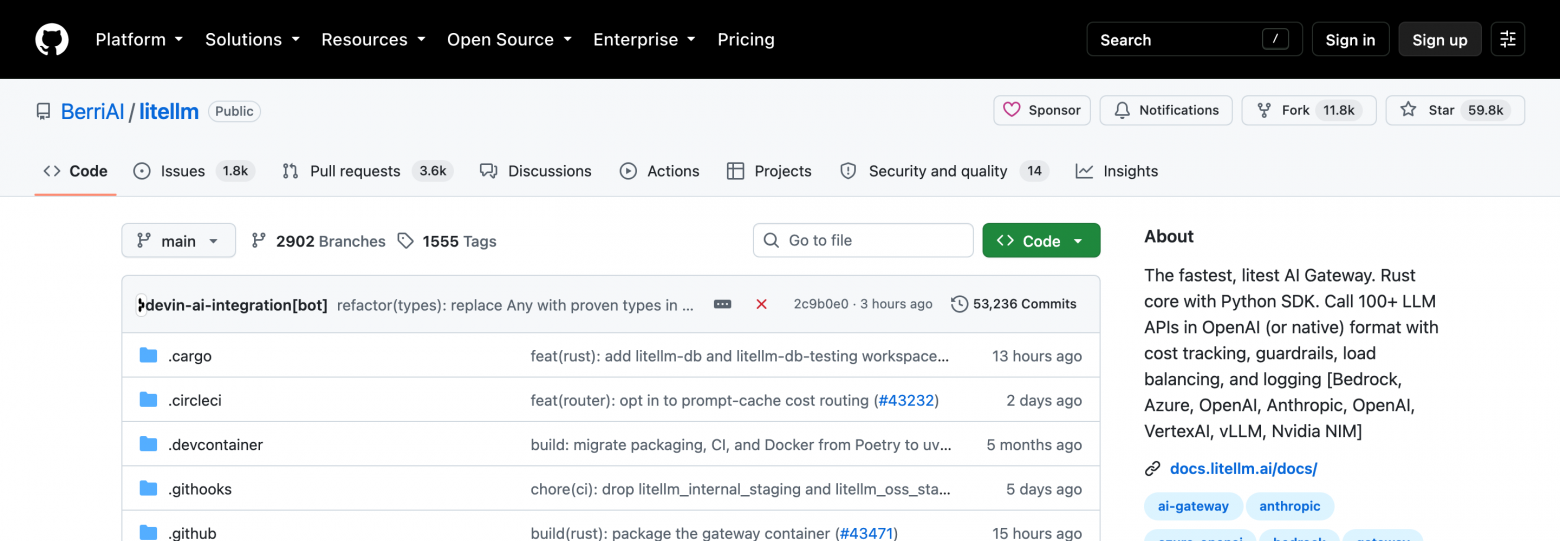Open the main branch selector dropdown
Image resolution: width=1560 pixels, height=541 pixels.
[x=179, y=240]
